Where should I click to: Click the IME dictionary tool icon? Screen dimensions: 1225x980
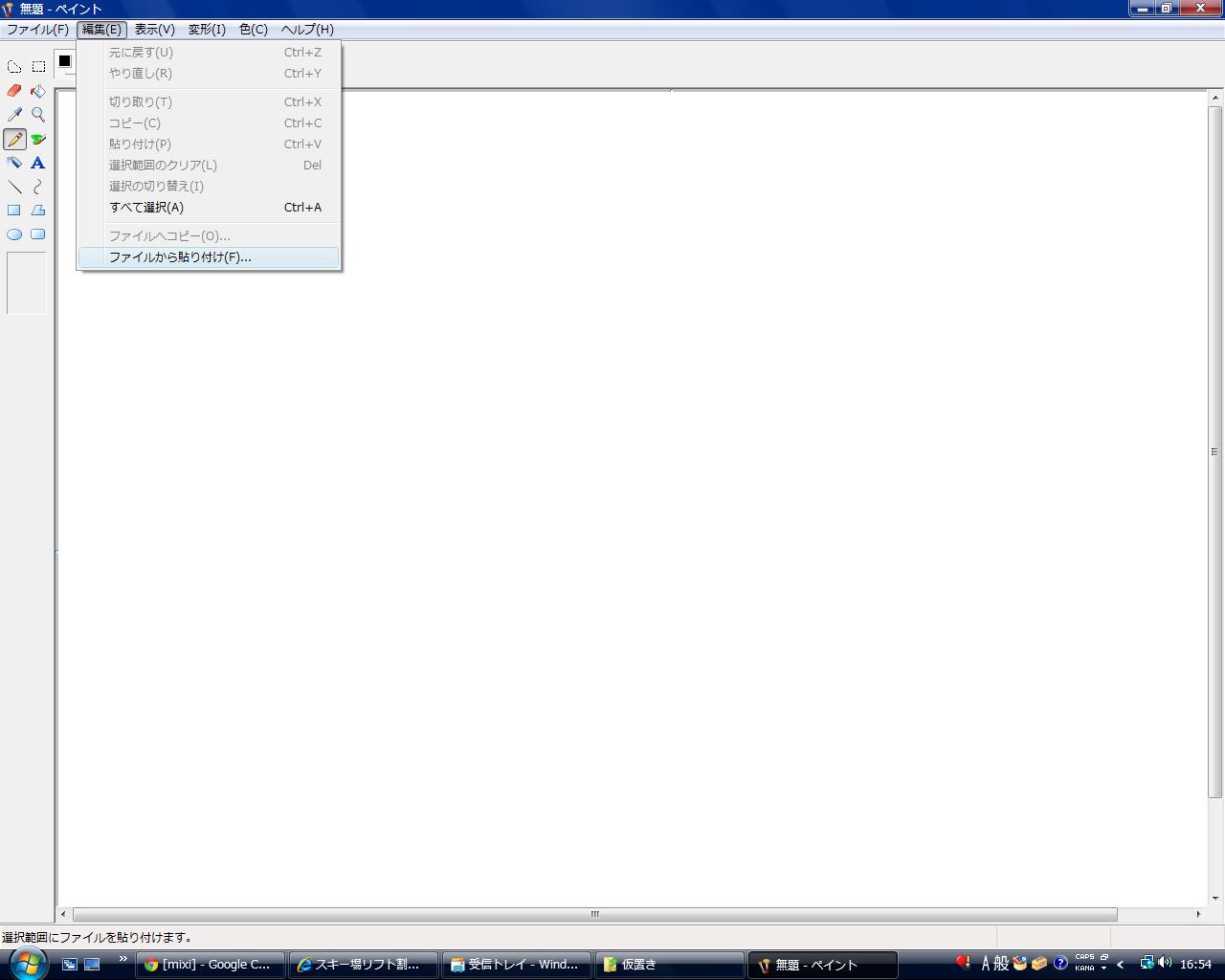coord(1039,964)
